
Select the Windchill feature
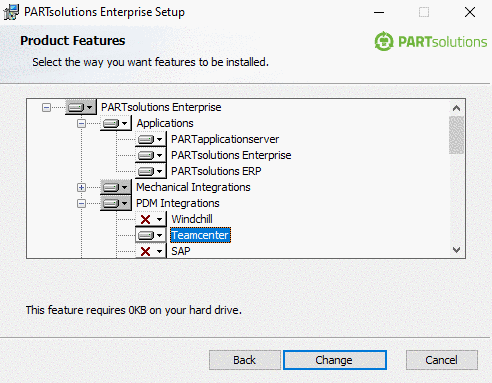pyautogui.click(x=192, y=219)
